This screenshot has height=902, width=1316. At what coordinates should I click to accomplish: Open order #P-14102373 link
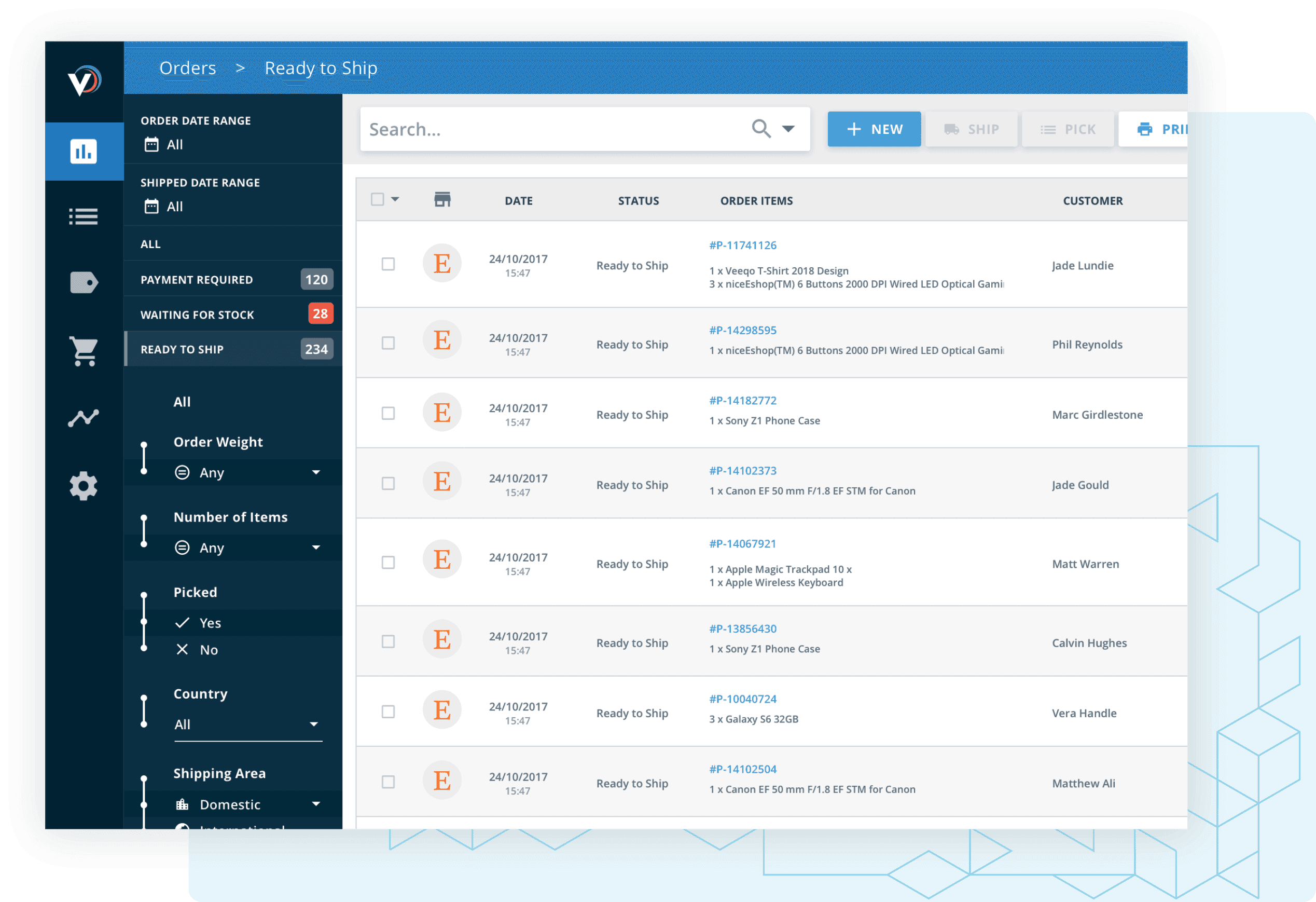click(x=742, y=470)
